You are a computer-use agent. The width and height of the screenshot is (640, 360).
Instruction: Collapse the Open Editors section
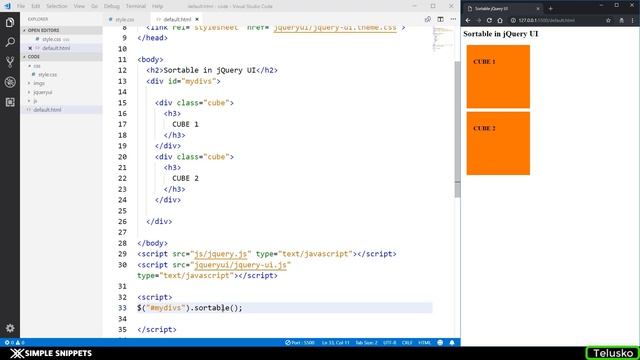point(24,30)
